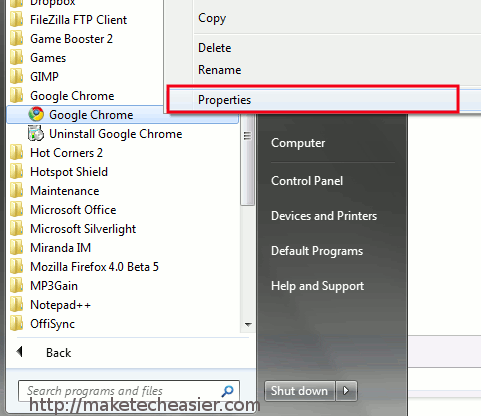Open the Maintenance folder label
Viewport: 481px width, 416px height.
[x=65, y=191]
